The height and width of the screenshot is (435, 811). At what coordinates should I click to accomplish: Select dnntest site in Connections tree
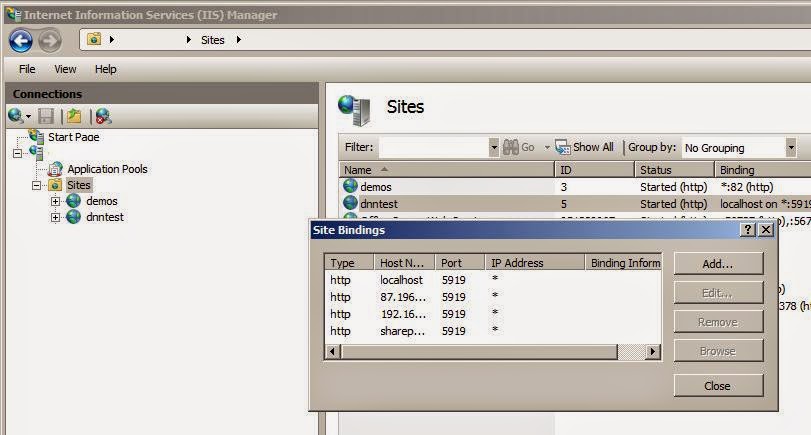click(105, 217)
